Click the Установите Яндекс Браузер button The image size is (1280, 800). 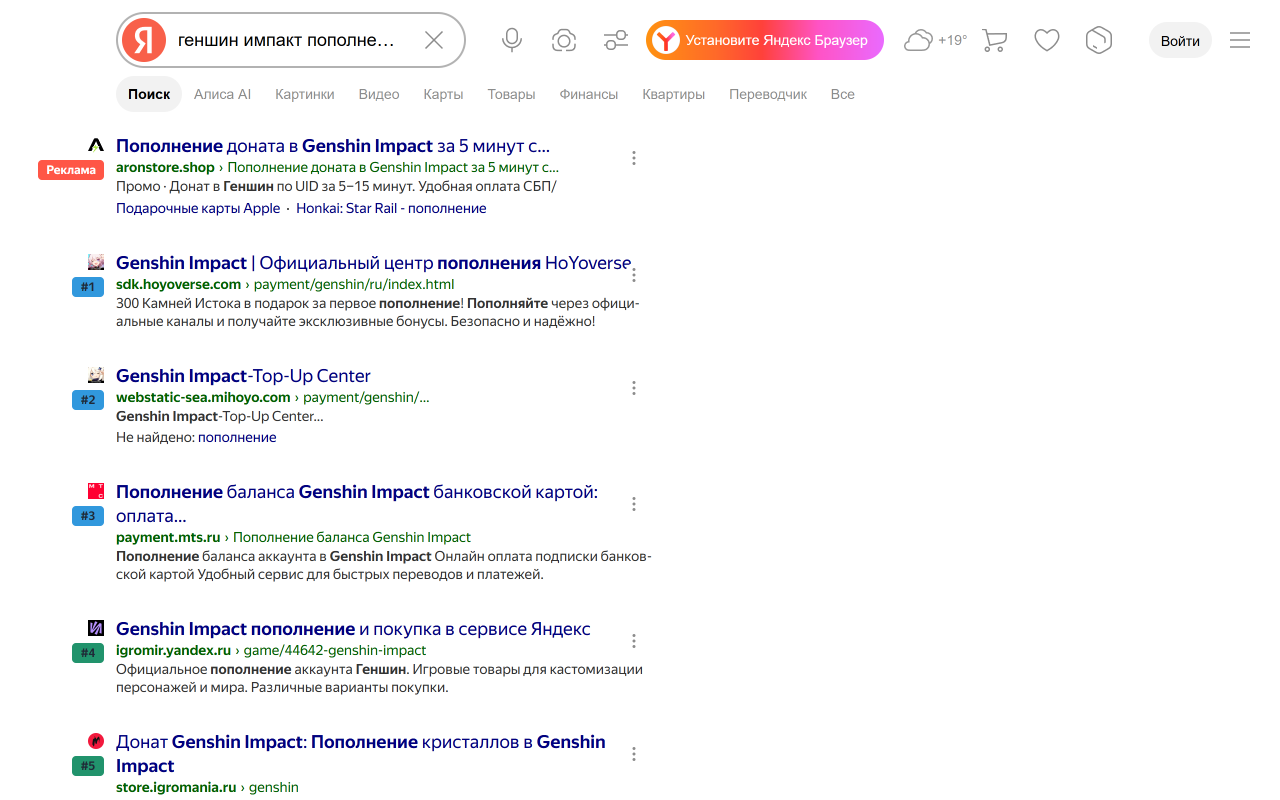(765, 40)
